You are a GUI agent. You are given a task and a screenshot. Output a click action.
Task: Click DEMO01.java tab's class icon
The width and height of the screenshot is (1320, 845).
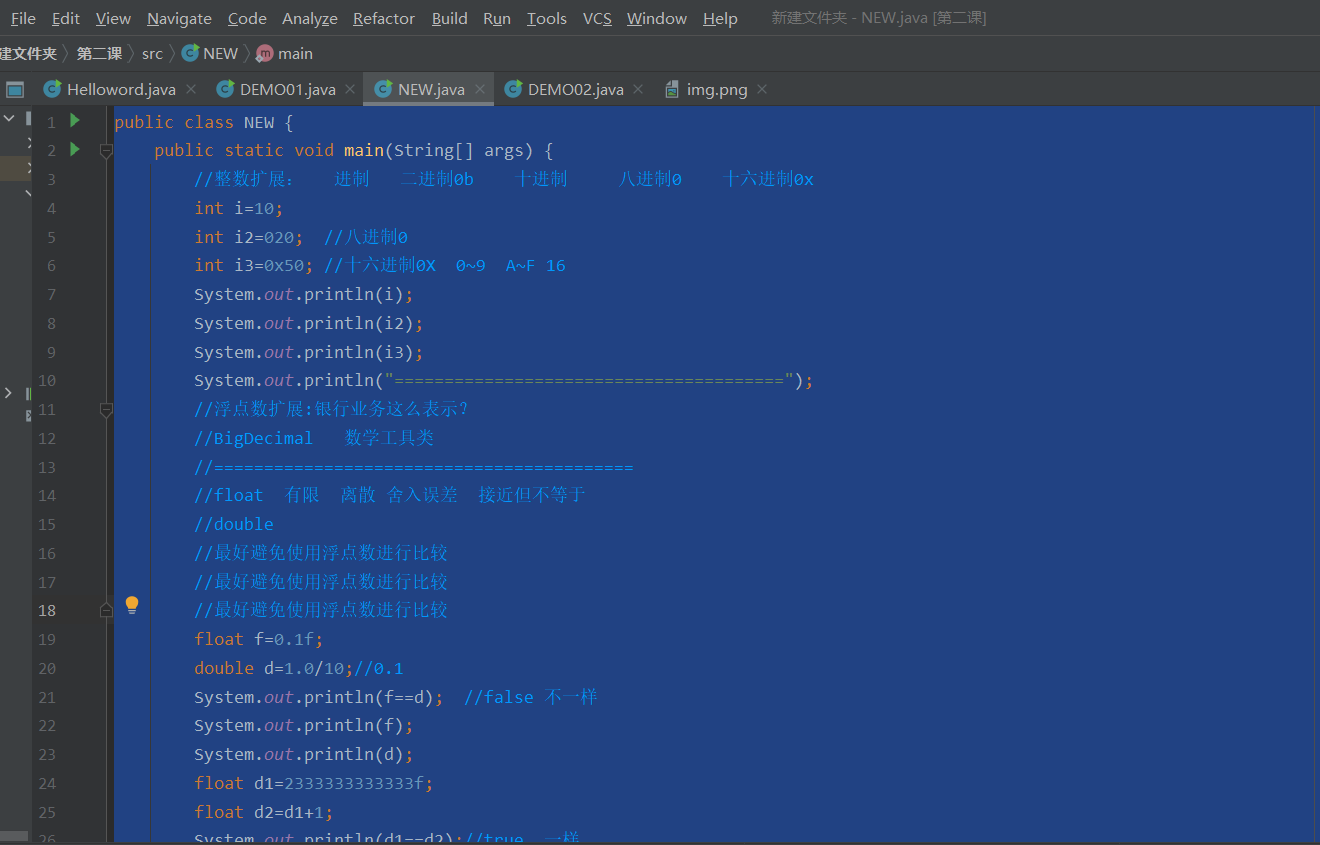tap(225, 89)
